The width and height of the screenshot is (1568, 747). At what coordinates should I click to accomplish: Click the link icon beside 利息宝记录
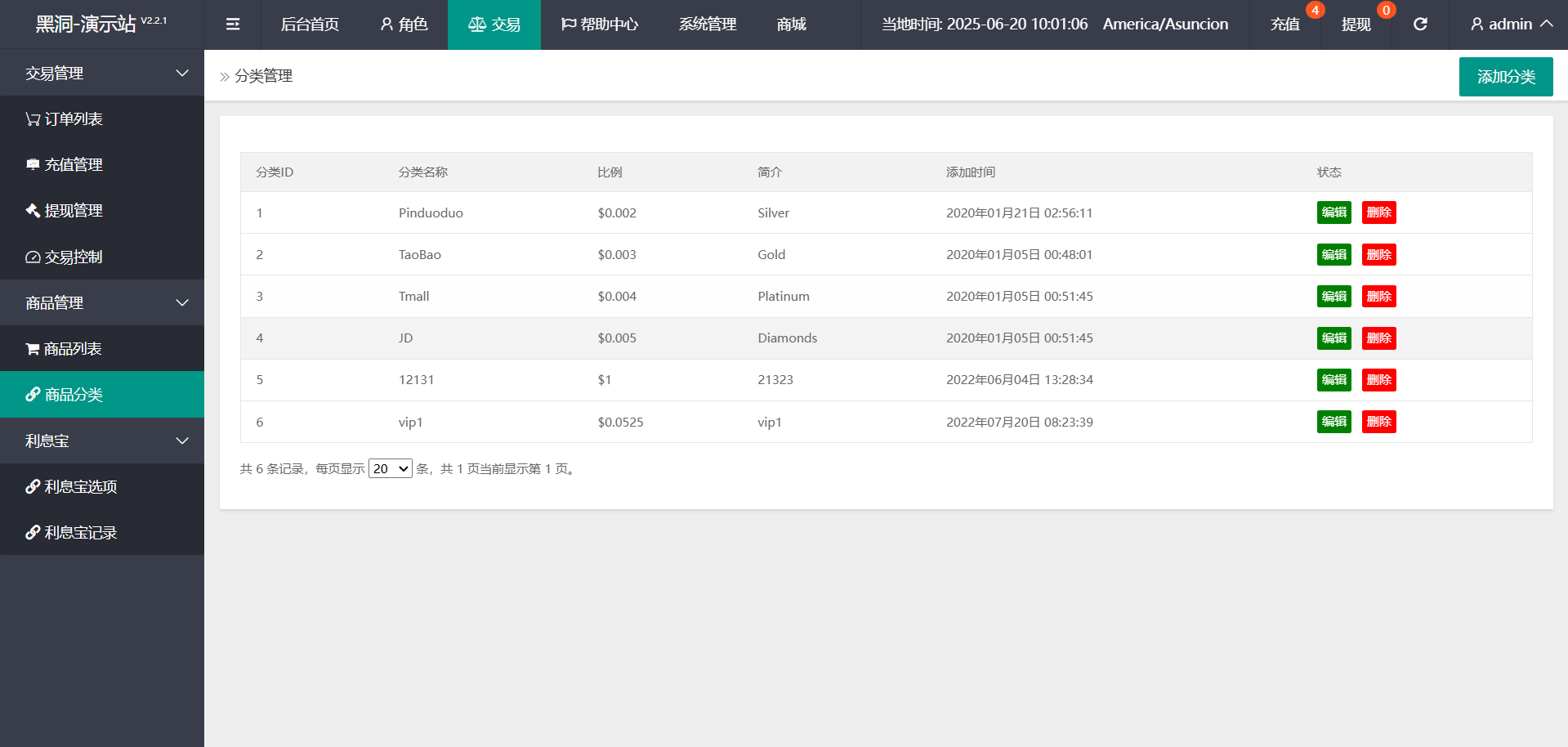tap(33, 533)
